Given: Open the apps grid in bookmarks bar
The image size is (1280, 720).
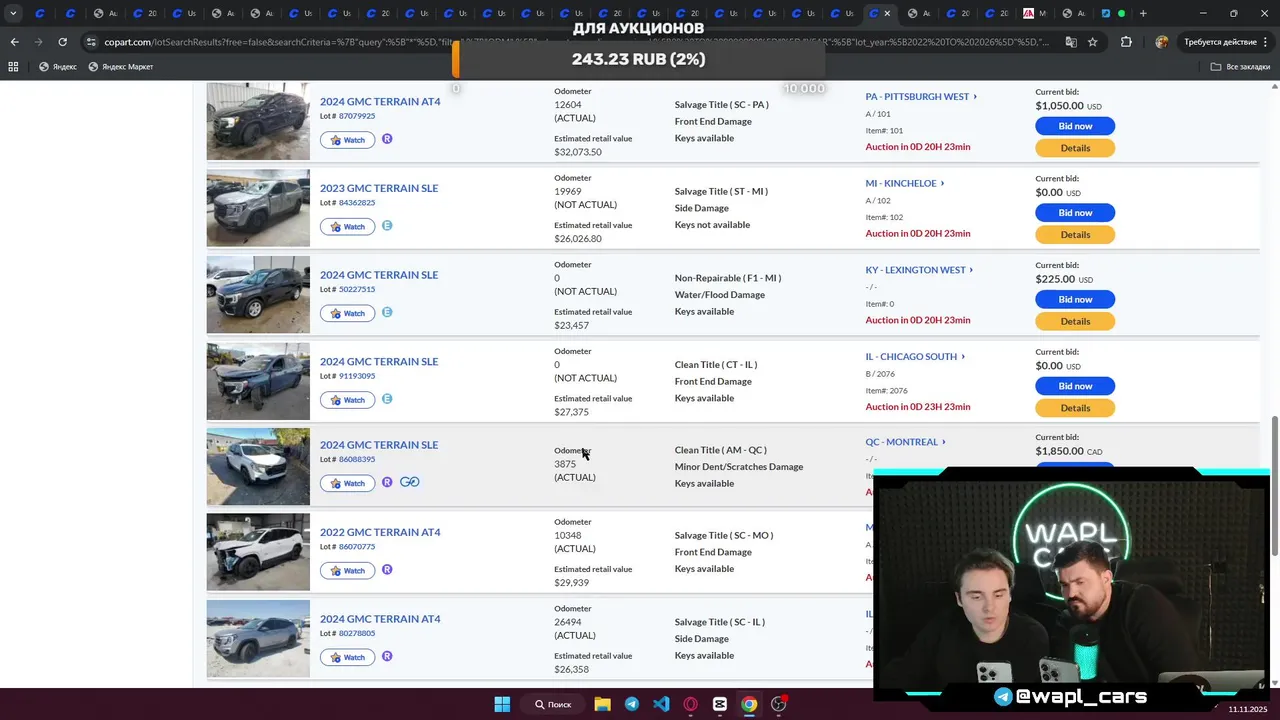Looking at the screenshot, I should [13, 66].
